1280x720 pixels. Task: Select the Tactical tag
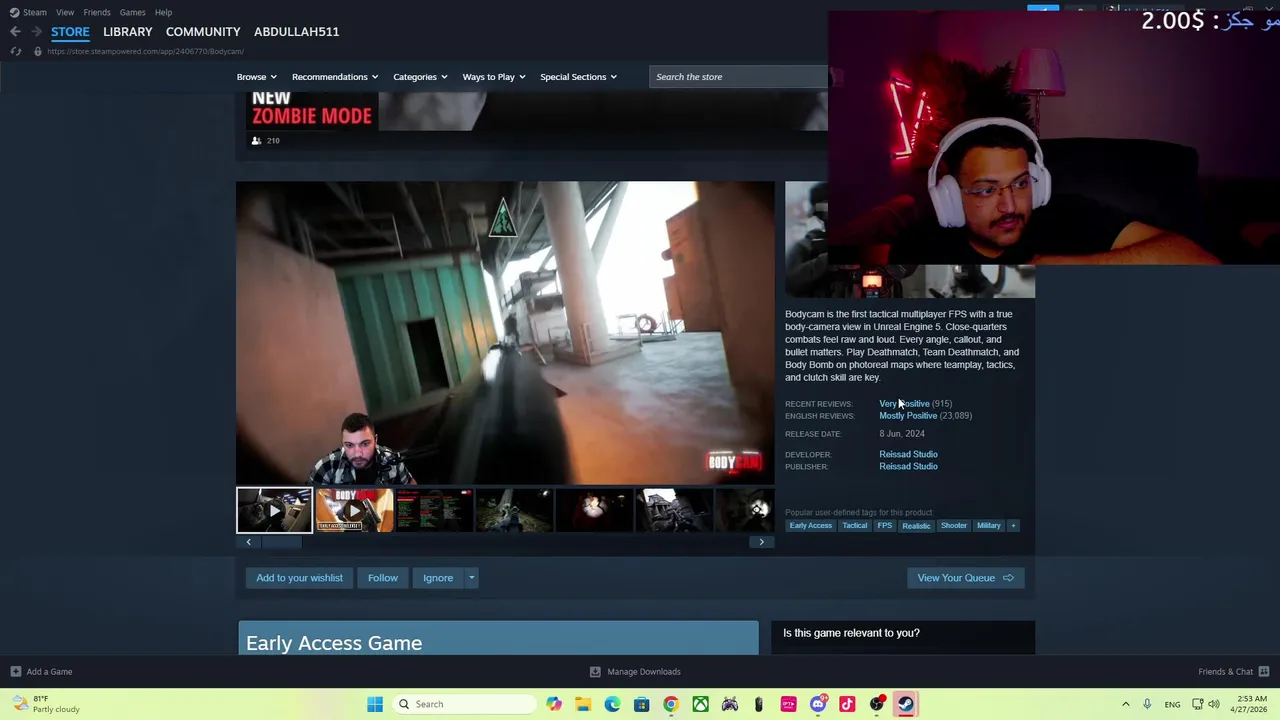(x=854, y=526)
